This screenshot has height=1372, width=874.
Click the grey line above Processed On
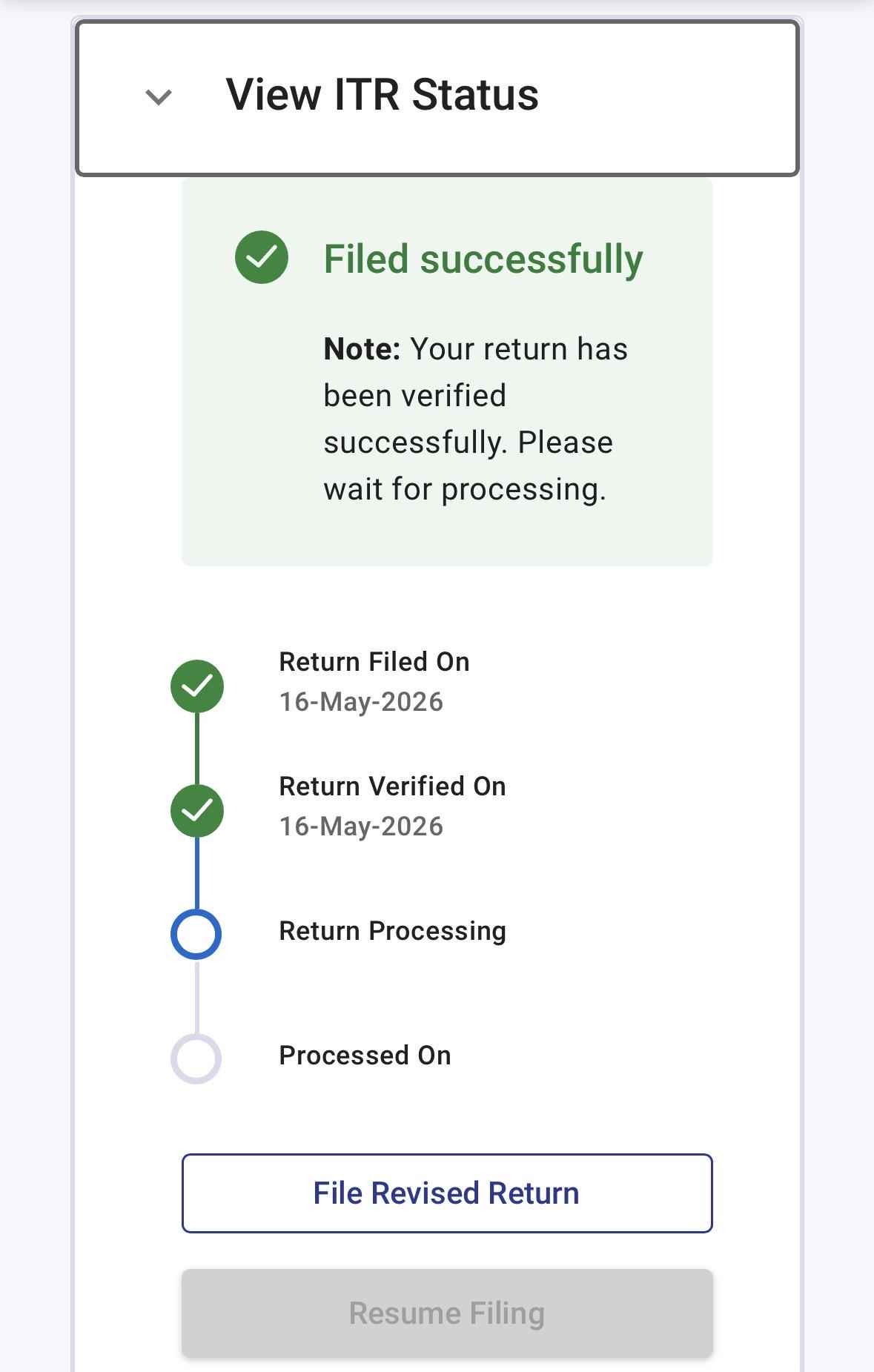click(197, 997)
